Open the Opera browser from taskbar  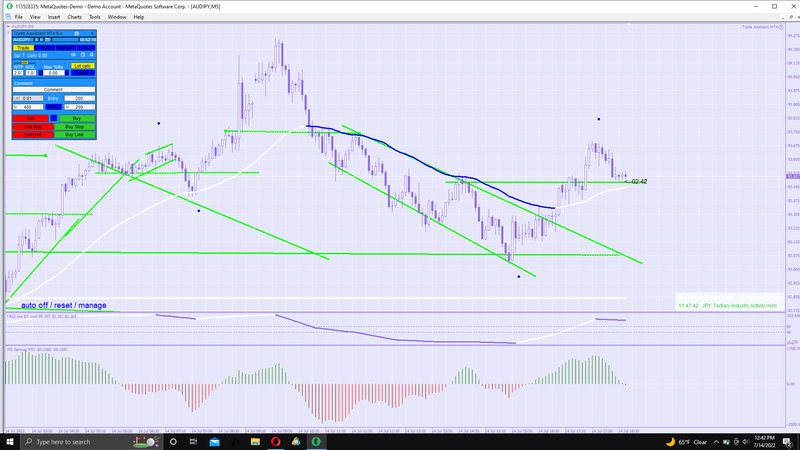(x=276, y=442)
